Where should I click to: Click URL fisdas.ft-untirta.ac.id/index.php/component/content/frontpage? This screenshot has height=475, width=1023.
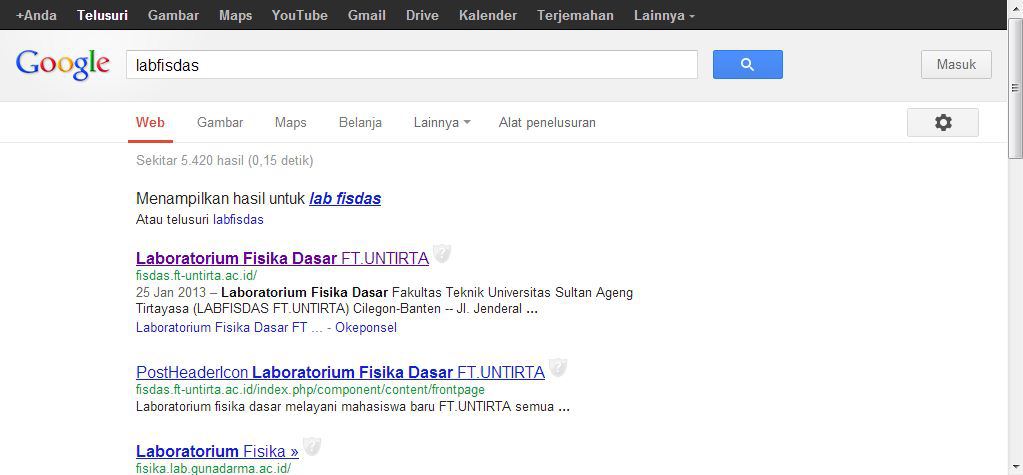(x=310, y=390)
